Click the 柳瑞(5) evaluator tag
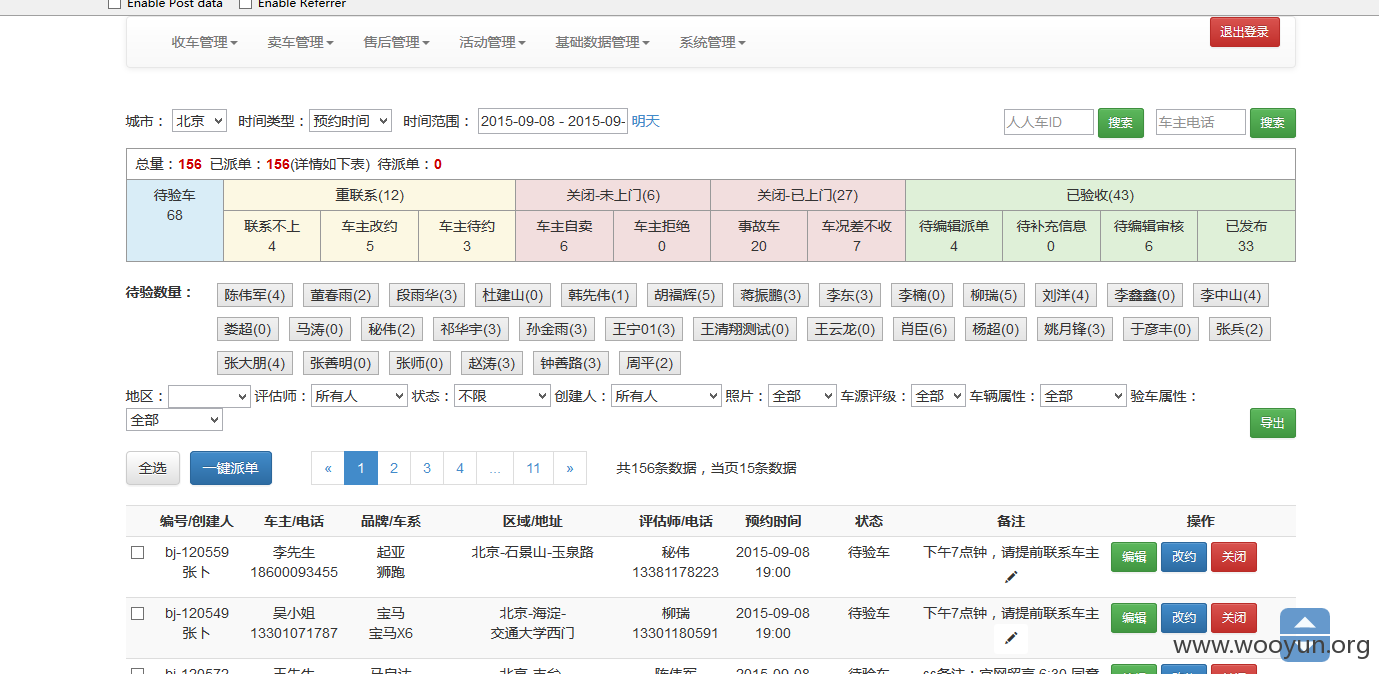The image size is (1379, 674). (x=994, y=295)
